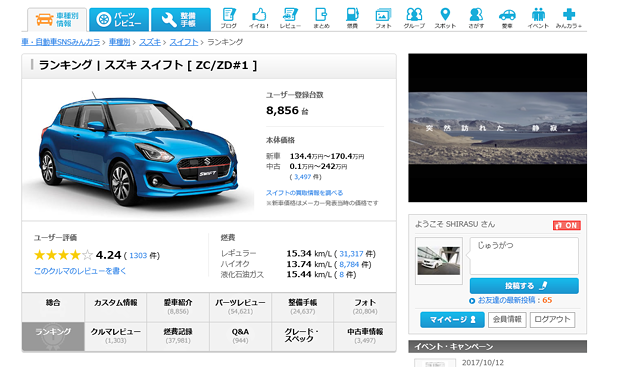Open the イベント icon in top bar
This screenshot has height=367, width=624.
click(538, 18)
